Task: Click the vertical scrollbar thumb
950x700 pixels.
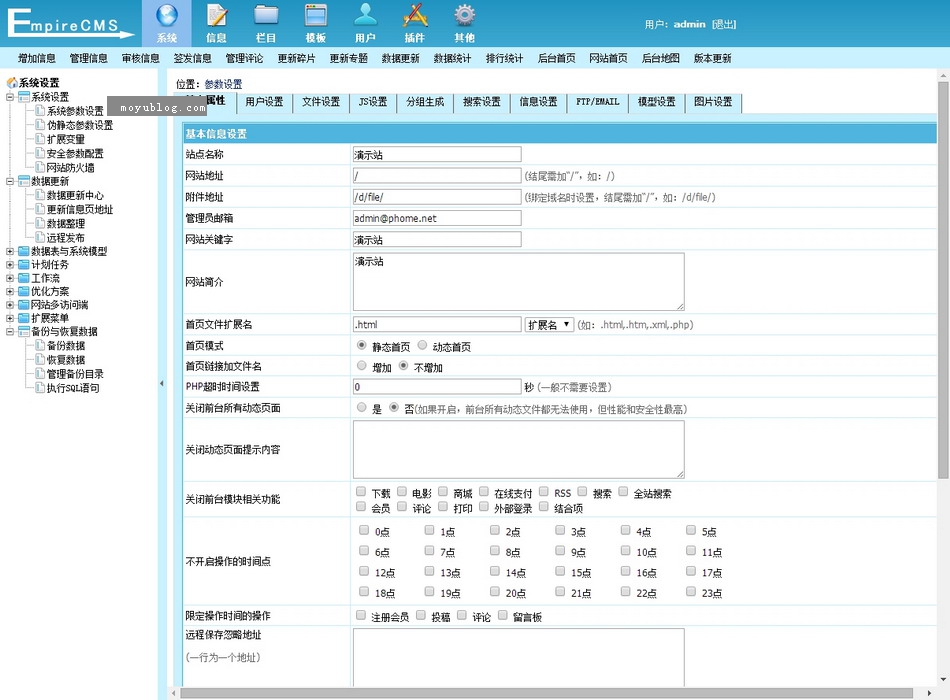Action: [943, 280]
